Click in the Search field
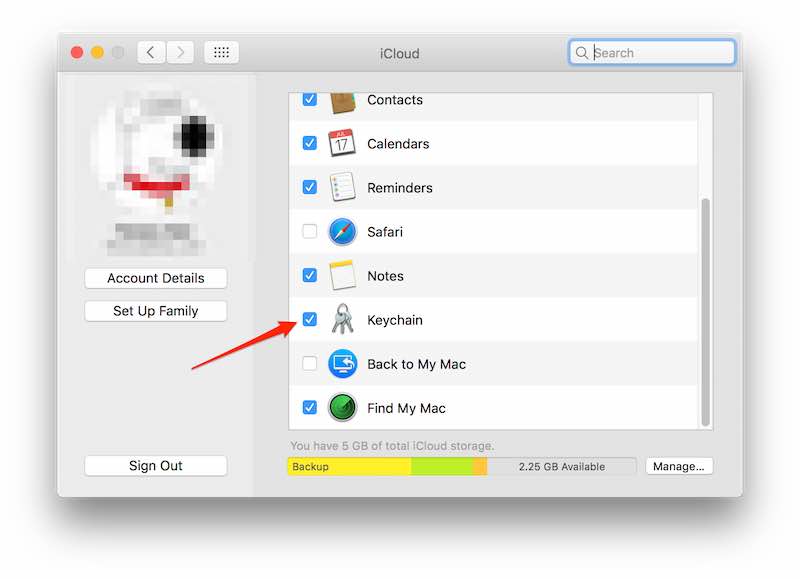 (x=652, y=53)
